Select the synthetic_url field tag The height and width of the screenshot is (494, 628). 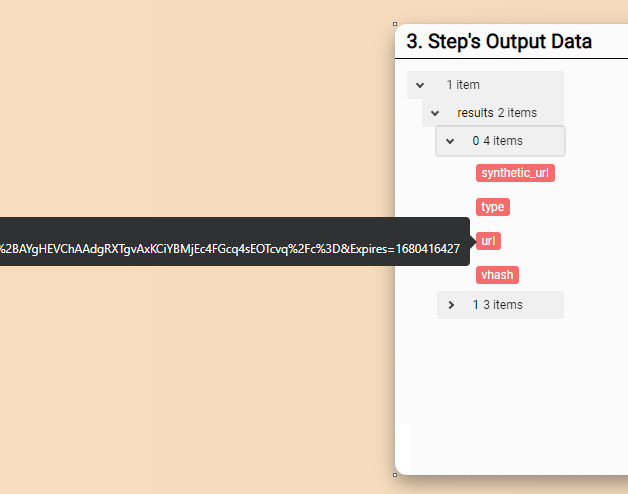click(516, 173)
